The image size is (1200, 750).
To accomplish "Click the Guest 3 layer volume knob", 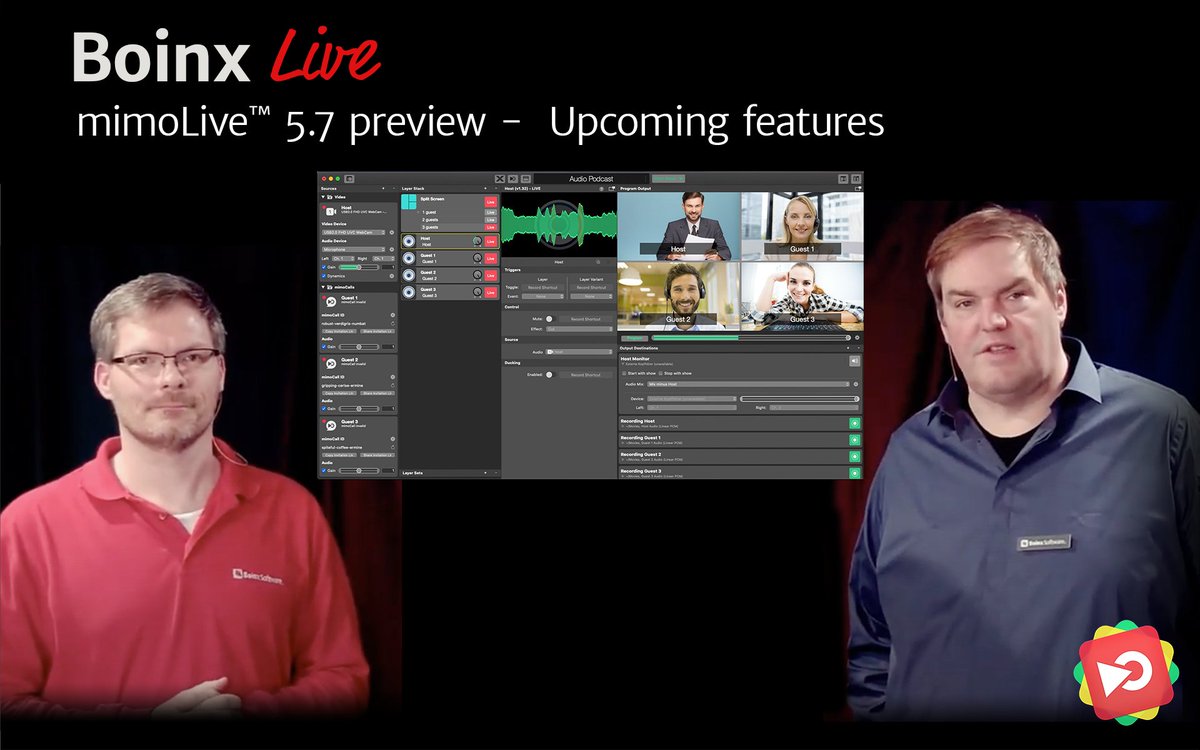I will (477, 292).
